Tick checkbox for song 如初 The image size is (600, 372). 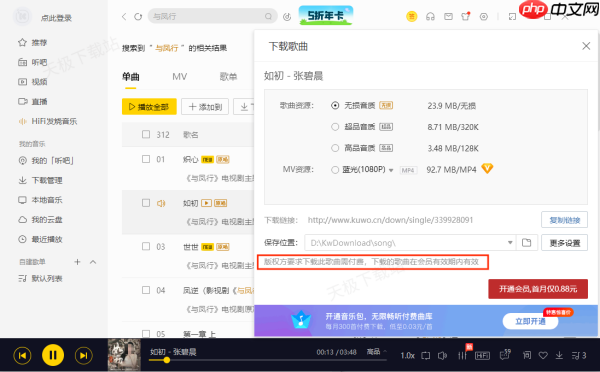146,203
